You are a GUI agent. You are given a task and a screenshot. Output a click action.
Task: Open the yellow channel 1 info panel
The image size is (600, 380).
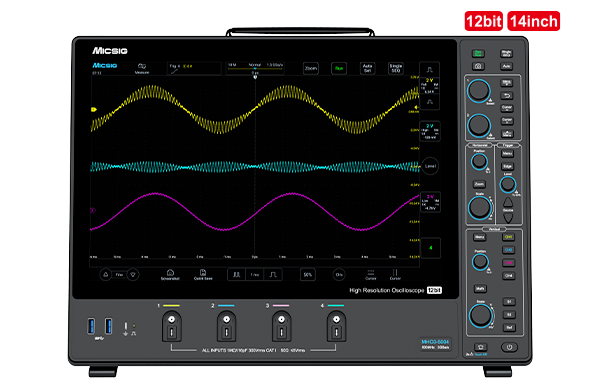tap(430, 86)
